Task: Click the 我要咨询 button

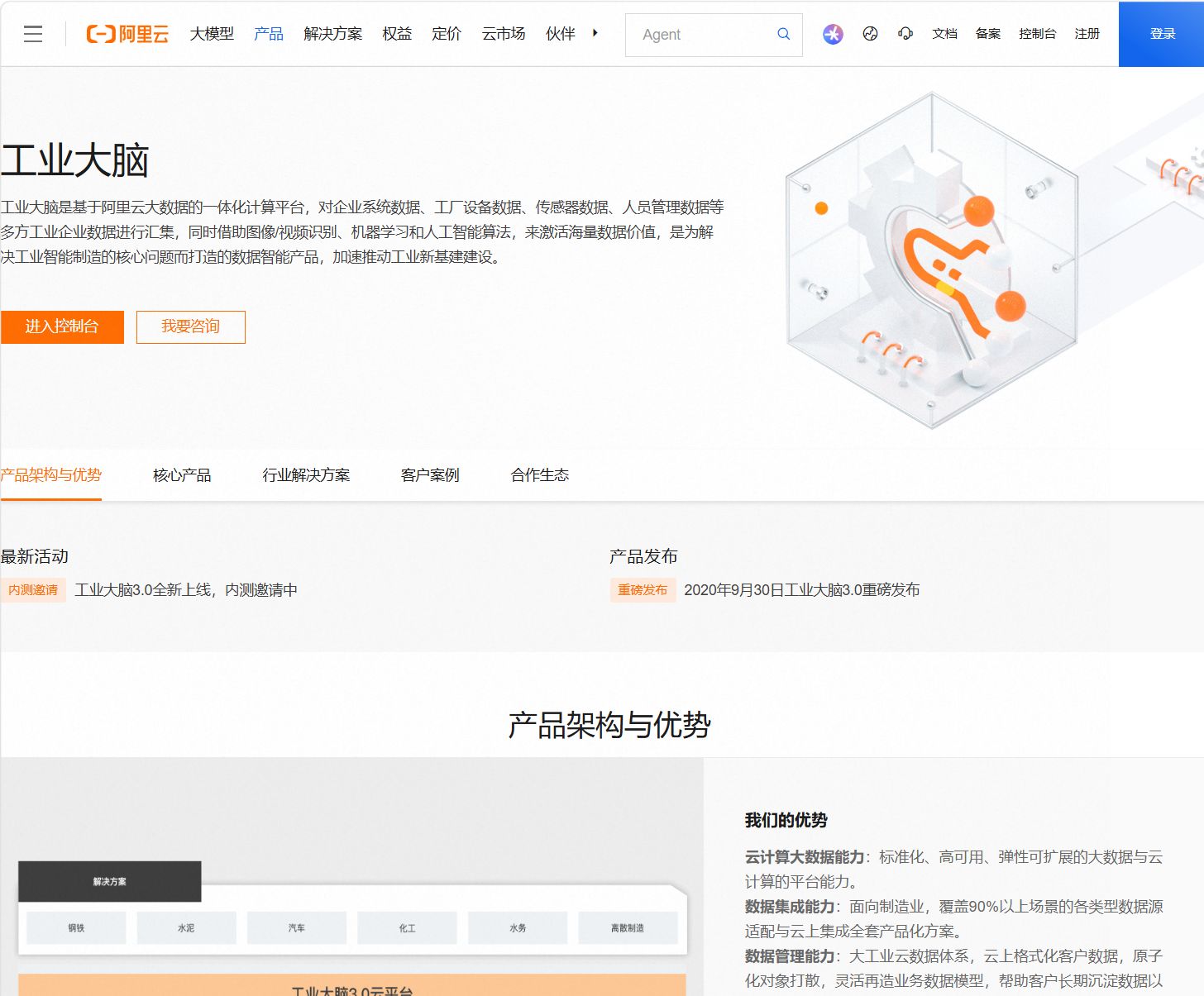Action: click(x=191, y=326)
